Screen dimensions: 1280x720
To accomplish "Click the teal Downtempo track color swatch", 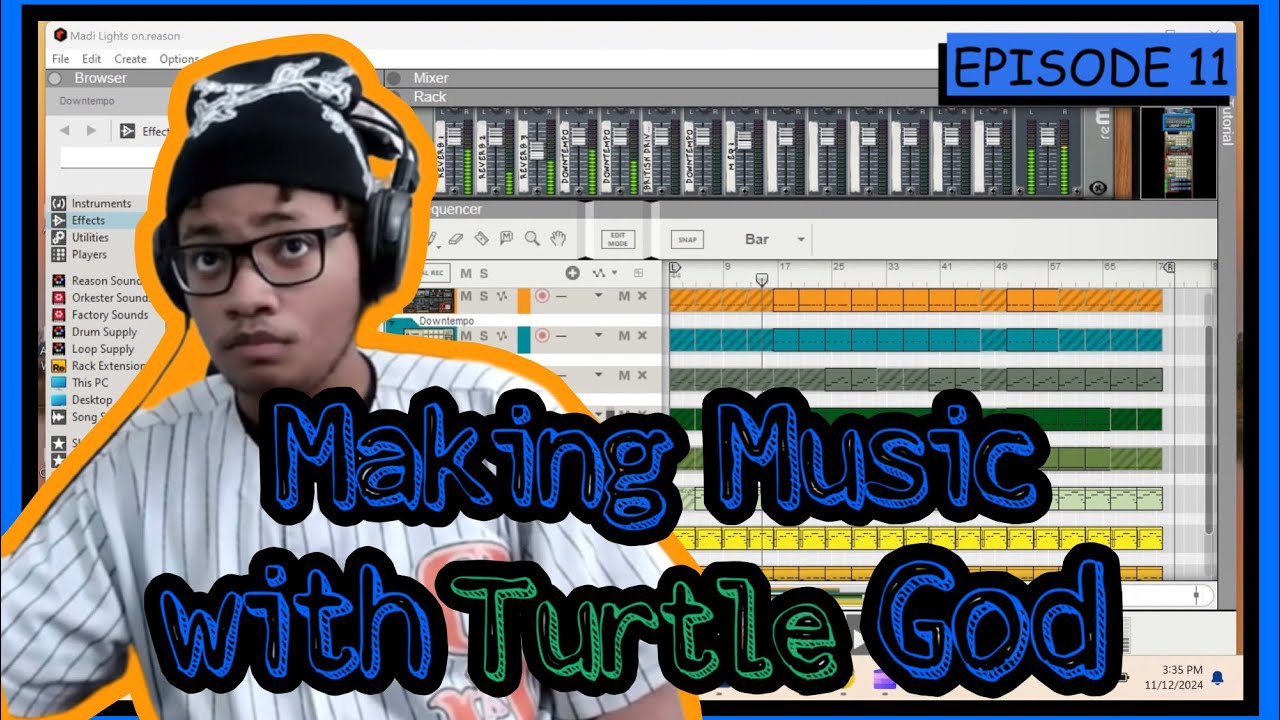I will (x=523, y=340).
